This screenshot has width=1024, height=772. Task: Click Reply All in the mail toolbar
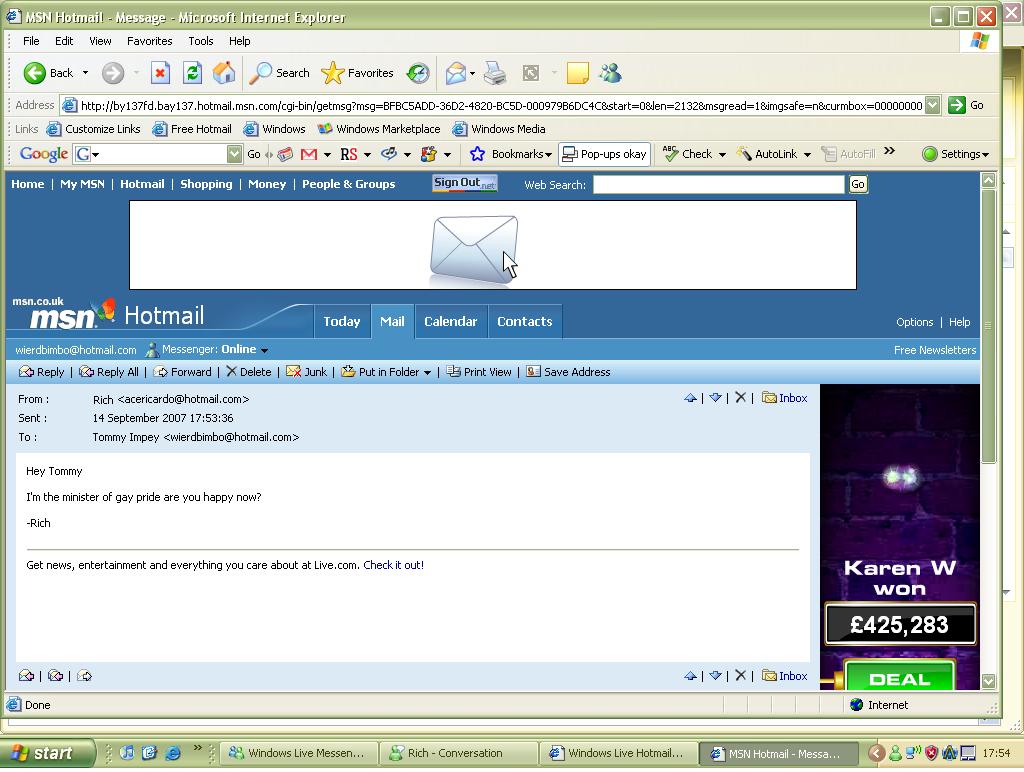[x=109, y=372]
